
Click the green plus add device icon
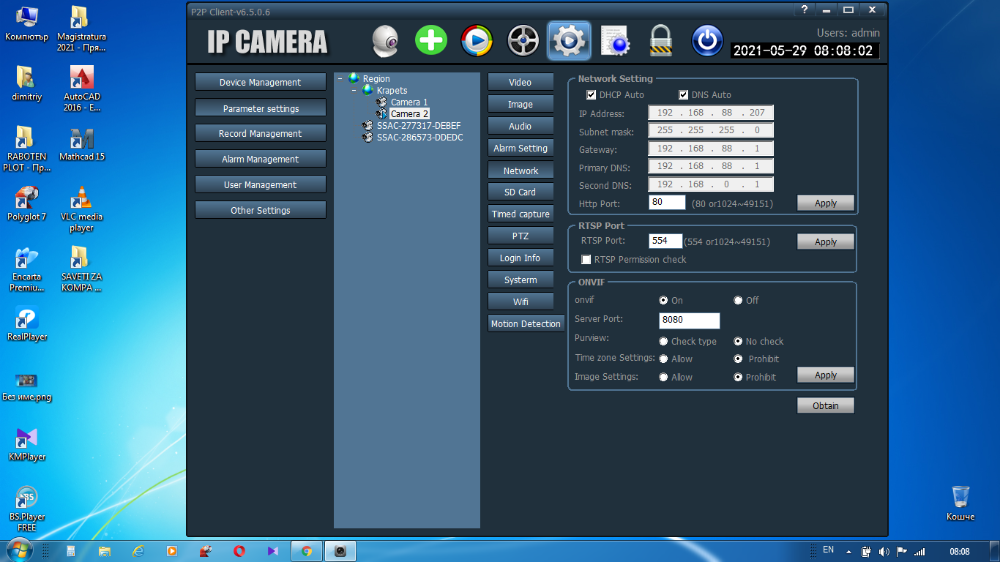(x=431, y=41)
